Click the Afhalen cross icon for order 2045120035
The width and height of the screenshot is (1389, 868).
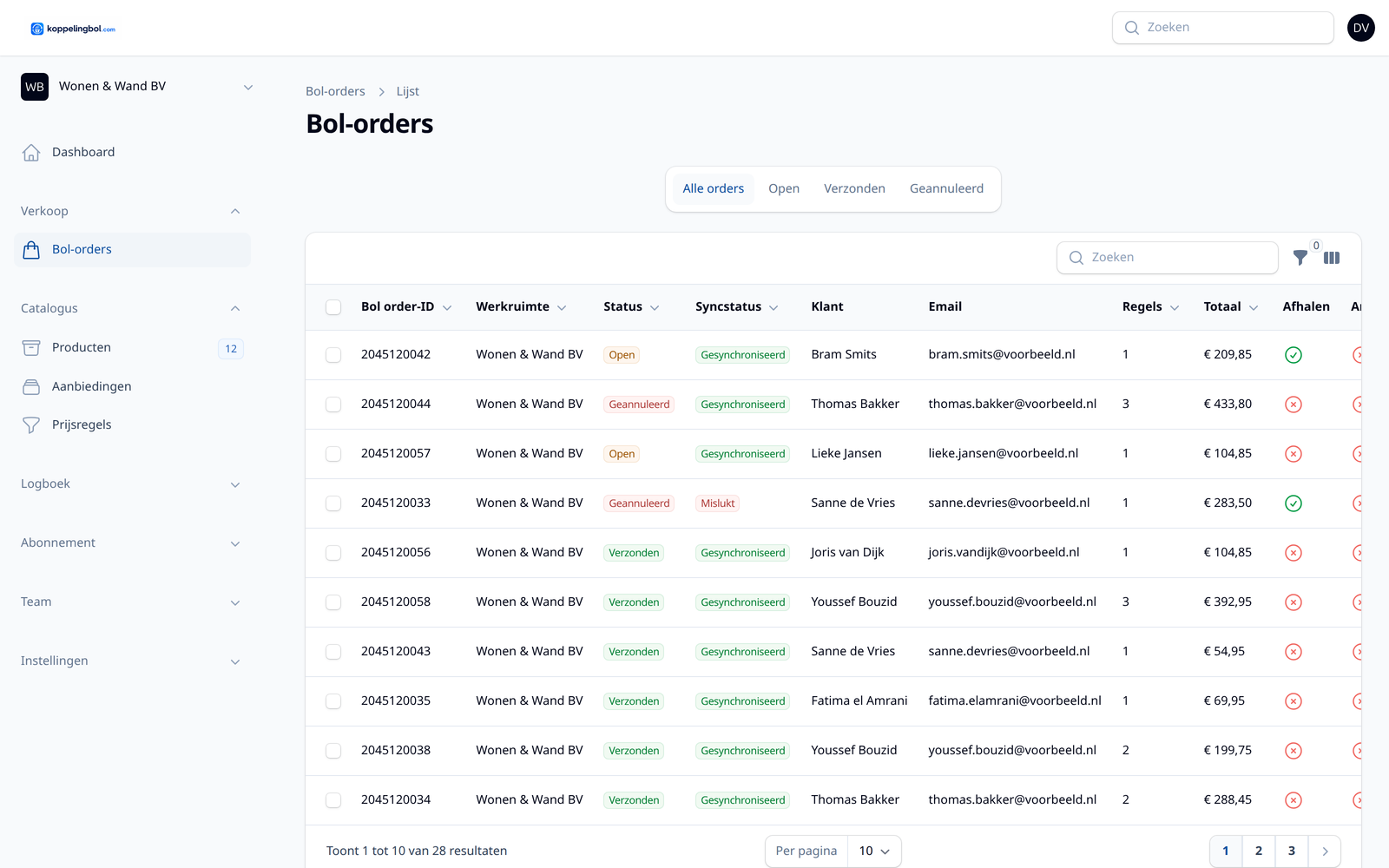(1294, 701)
